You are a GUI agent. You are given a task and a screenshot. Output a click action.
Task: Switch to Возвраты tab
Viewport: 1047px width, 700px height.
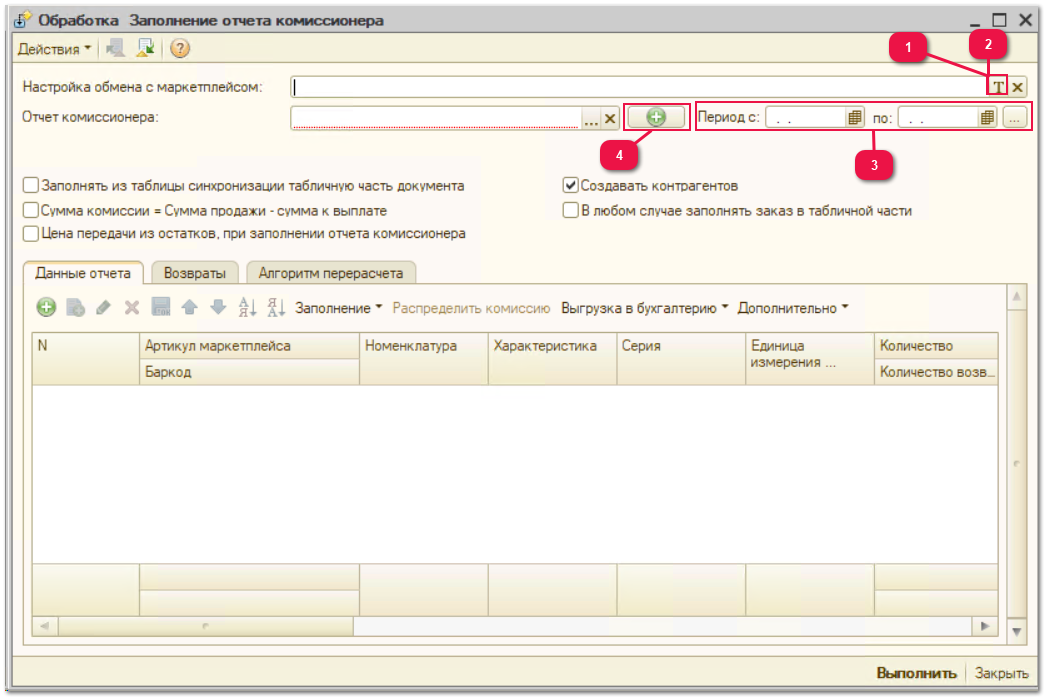pos(194,273)
